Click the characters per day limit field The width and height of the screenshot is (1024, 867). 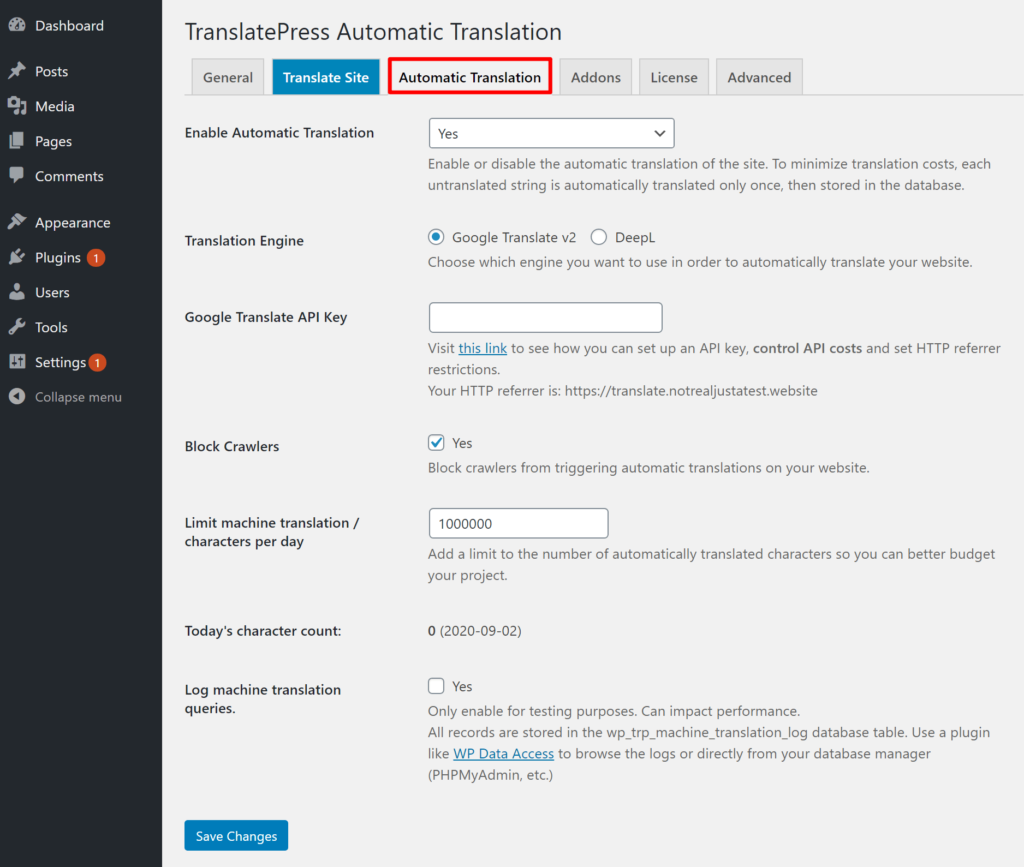pos(519,523)
